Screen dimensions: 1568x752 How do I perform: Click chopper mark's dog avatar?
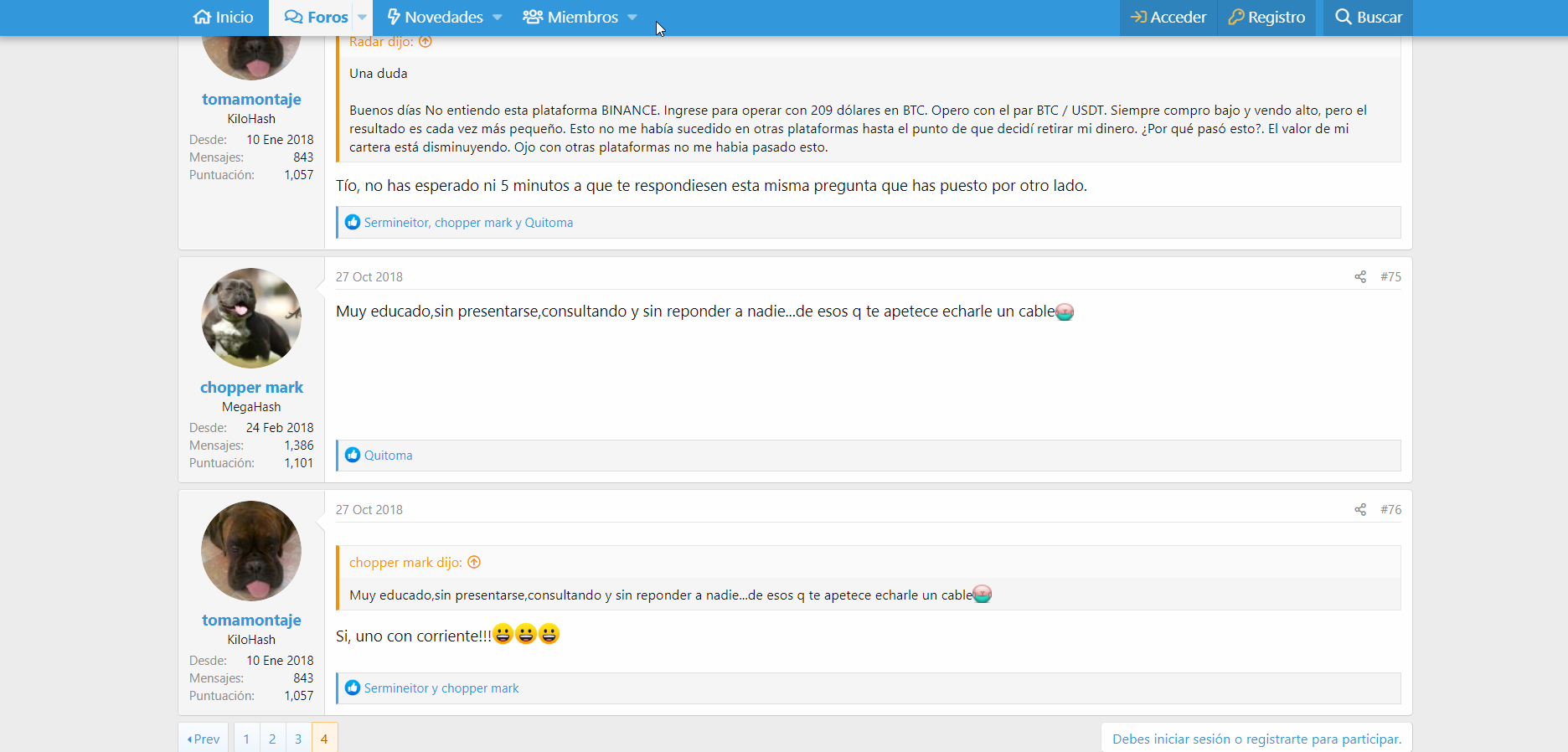[251, 318]
